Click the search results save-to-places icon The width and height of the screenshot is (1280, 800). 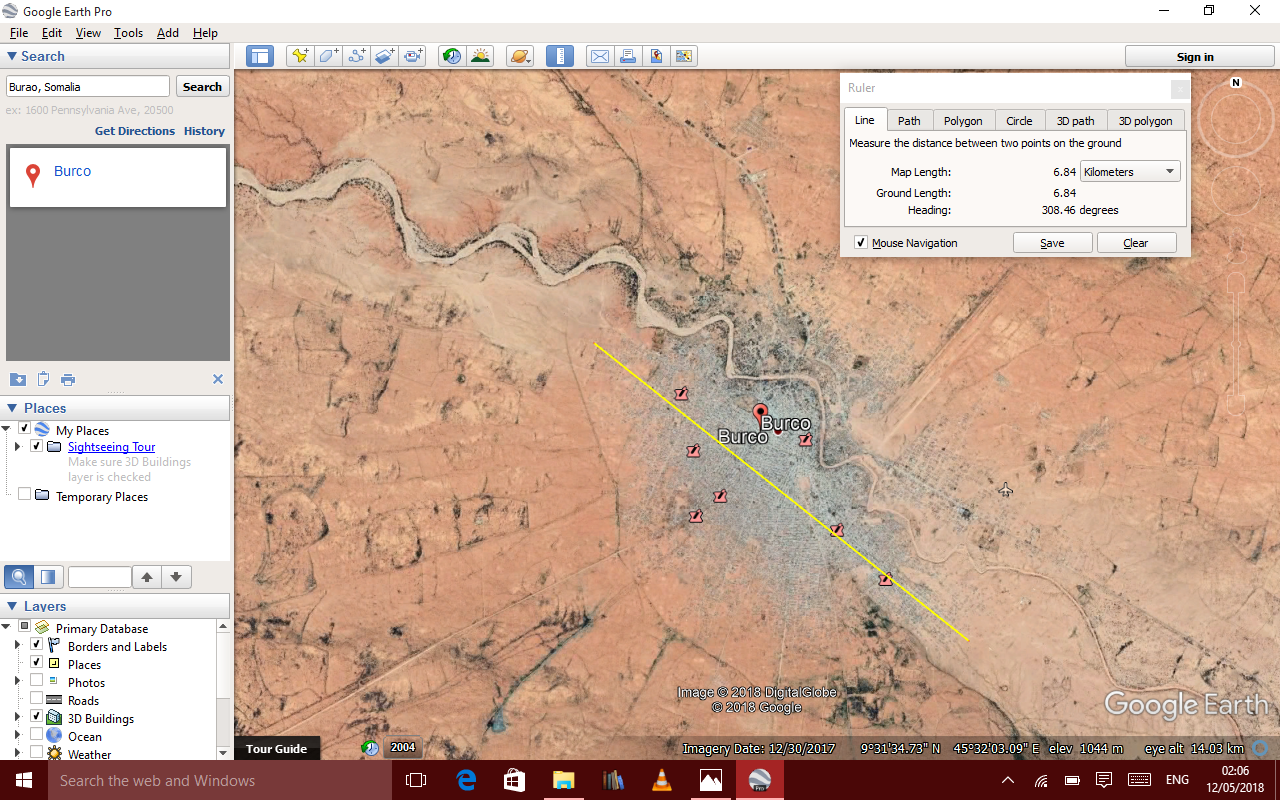tap(18, 379)
